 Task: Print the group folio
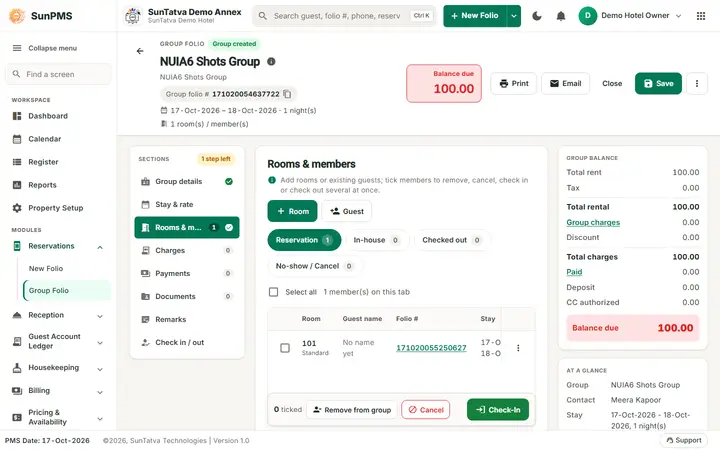coord(513,84)
